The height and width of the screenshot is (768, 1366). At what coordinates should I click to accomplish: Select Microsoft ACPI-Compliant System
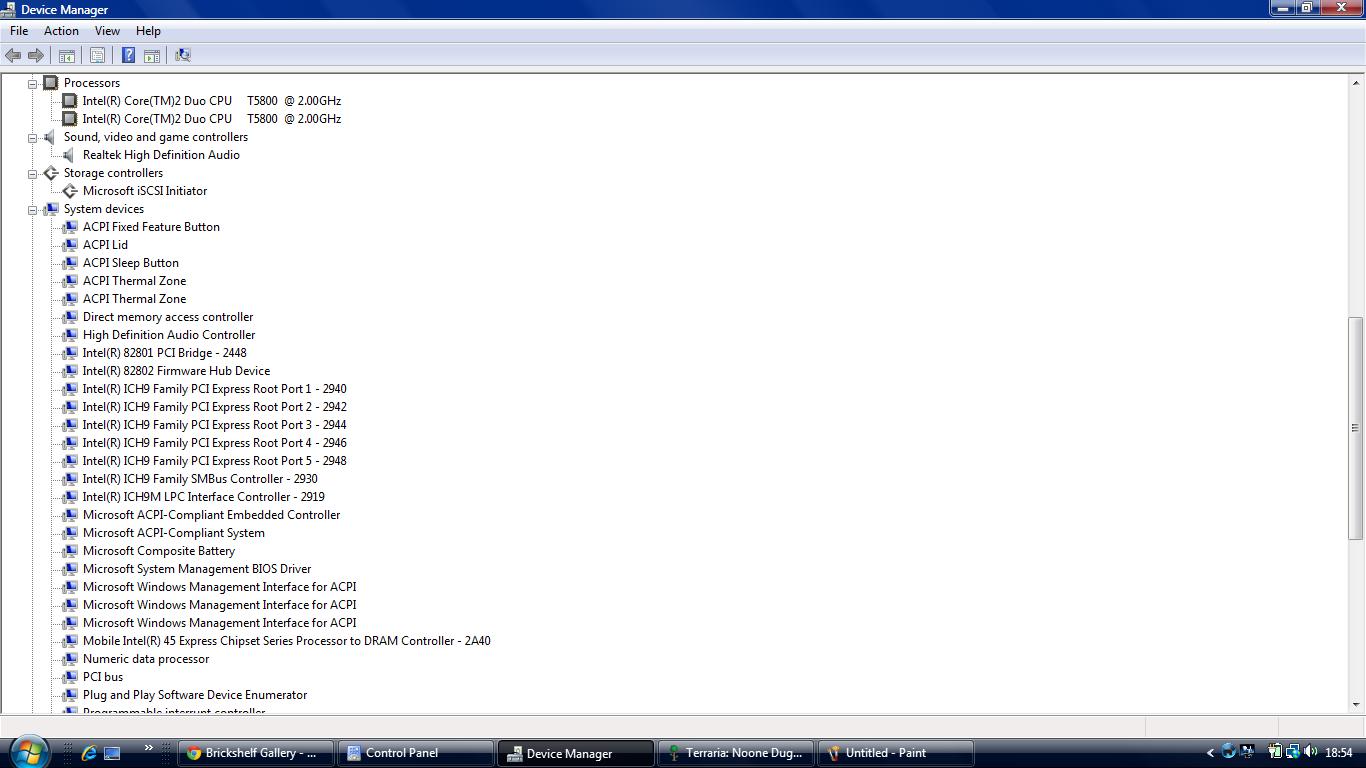tap(174, 533)
